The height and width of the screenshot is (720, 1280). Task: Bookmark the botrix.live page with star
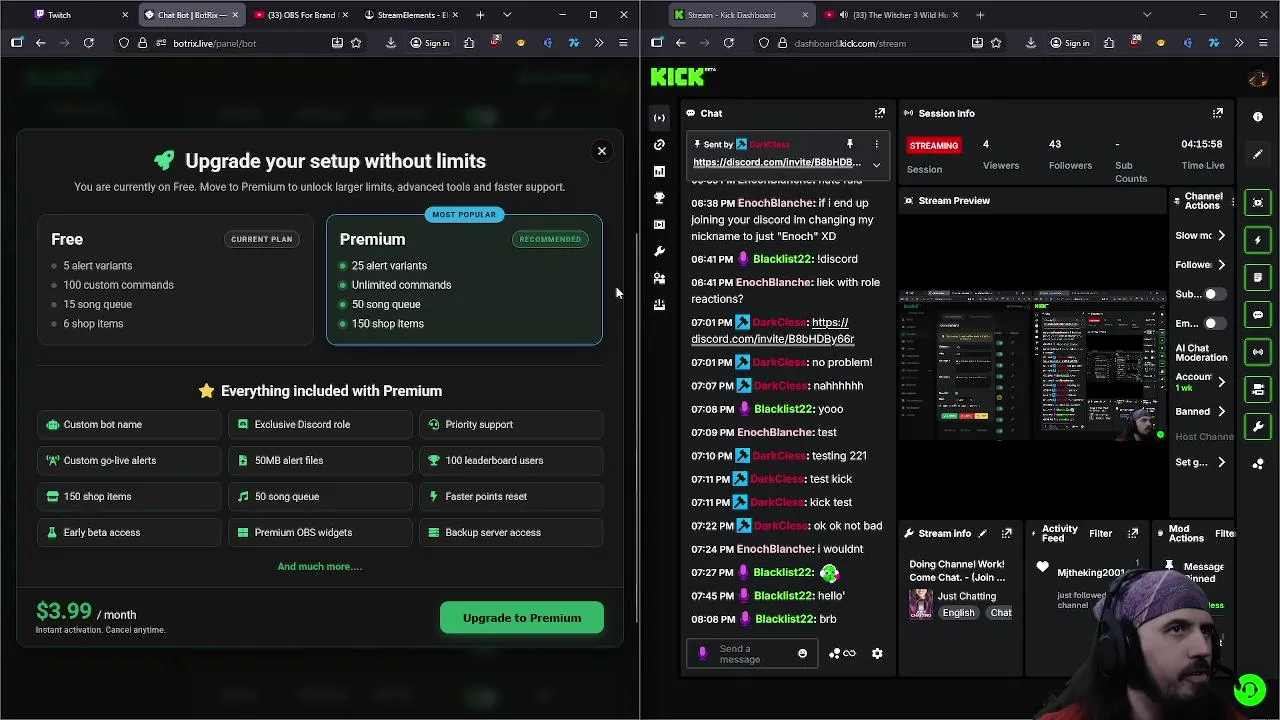click(356, 43)
